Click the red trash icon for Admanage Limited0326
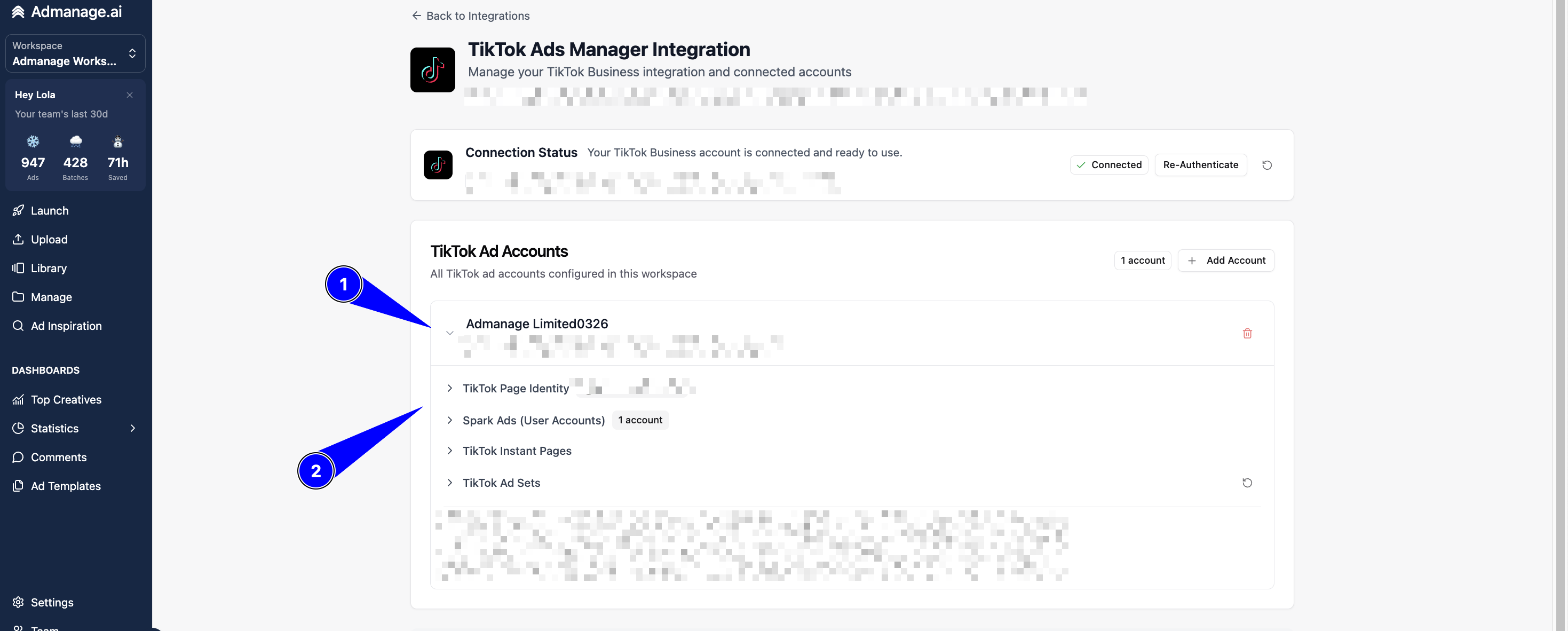The width and height of the screenshot is (1568, 631). coord(1247,333)
